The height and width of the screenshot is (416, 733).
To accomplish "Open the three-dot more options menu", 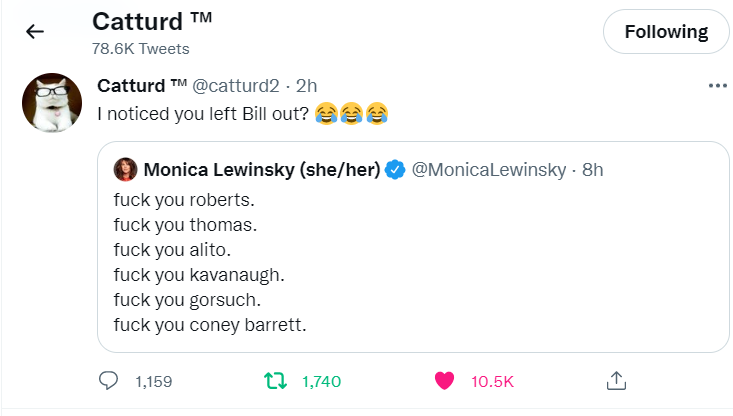I will click(717, 86).
